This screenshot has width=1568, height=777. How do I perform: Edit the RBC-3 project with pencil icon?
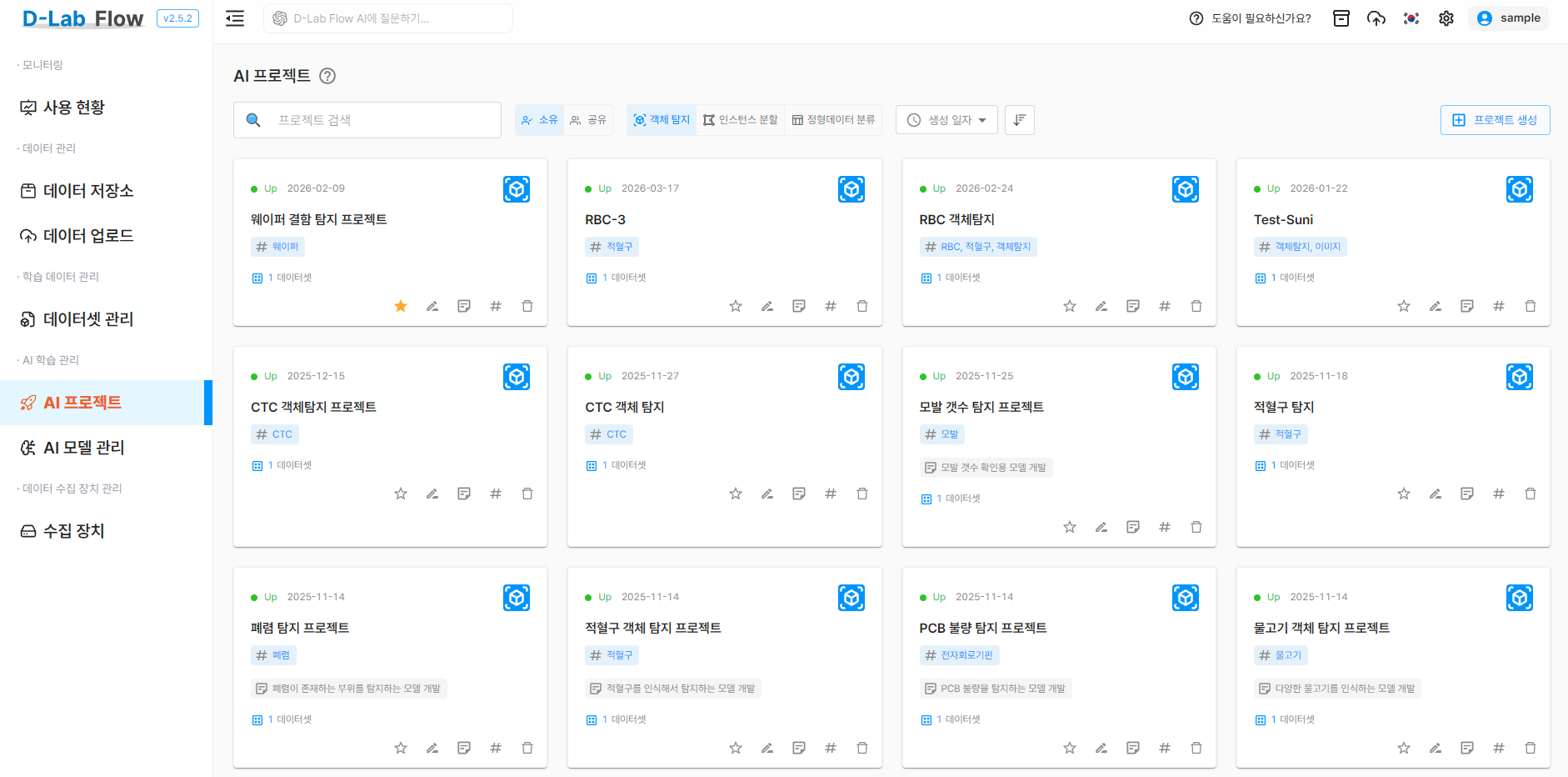coord(767,306)
